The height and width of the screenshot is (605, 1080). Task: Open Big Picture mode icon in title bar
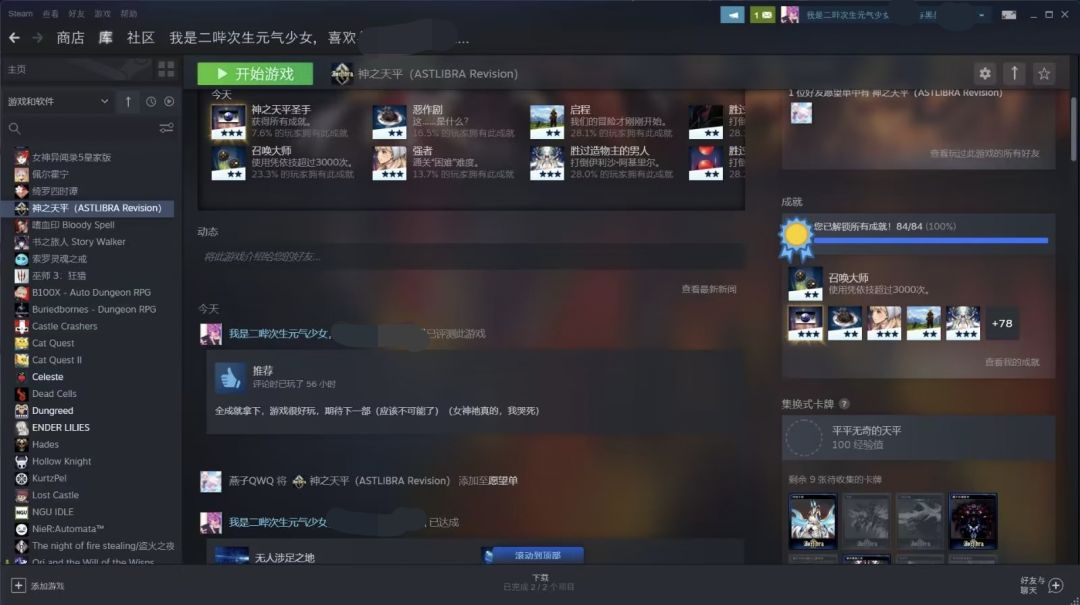(1008, 14)
